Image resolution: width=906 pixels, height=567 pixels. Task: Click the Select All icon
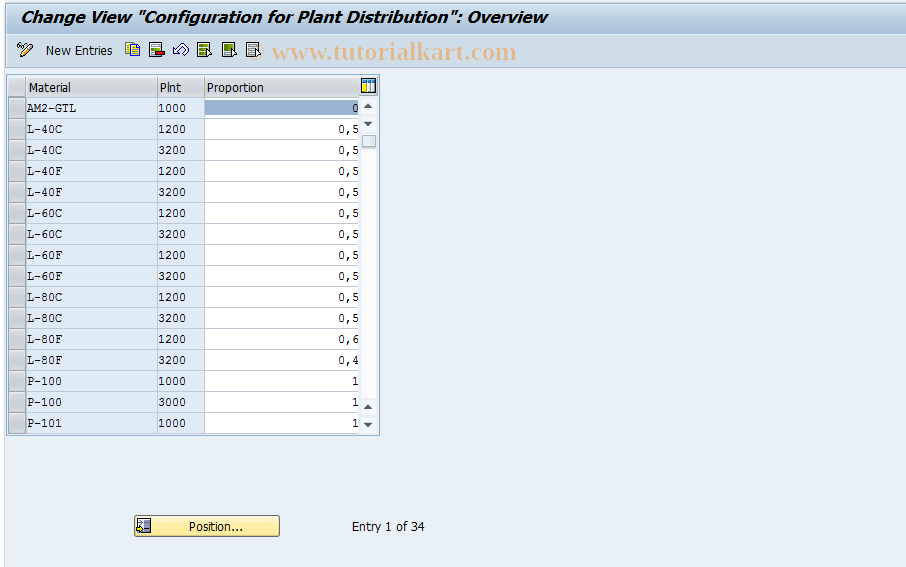205,50
